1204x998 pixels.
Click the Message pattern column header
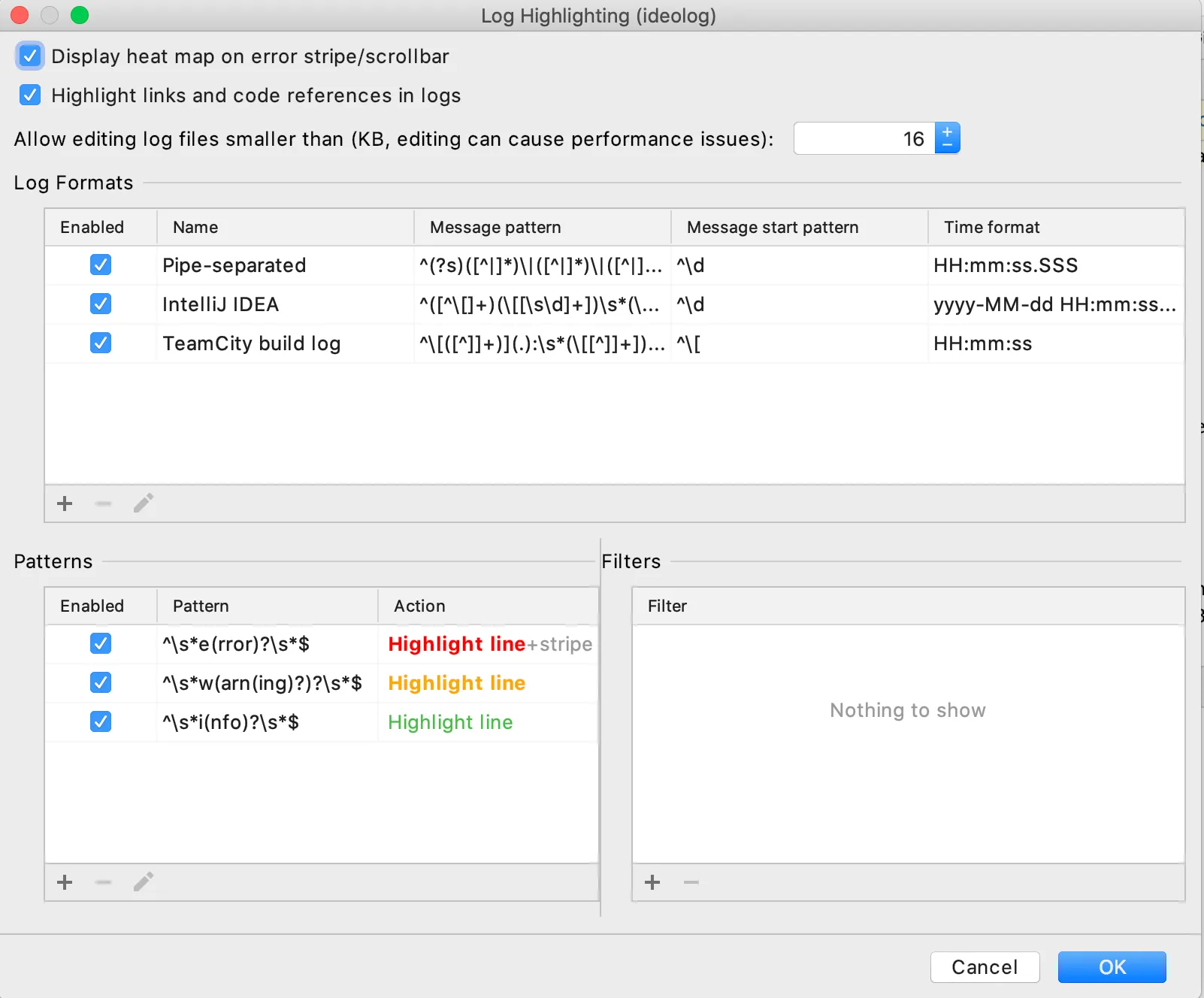tap(543, 227)
